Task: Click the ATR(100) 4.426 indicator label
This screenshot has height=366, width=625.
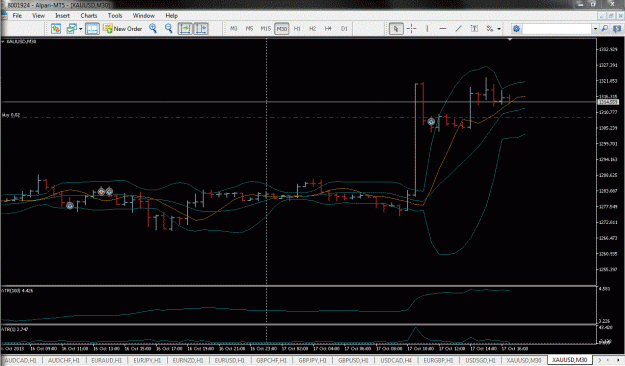Action: [17, 291]
